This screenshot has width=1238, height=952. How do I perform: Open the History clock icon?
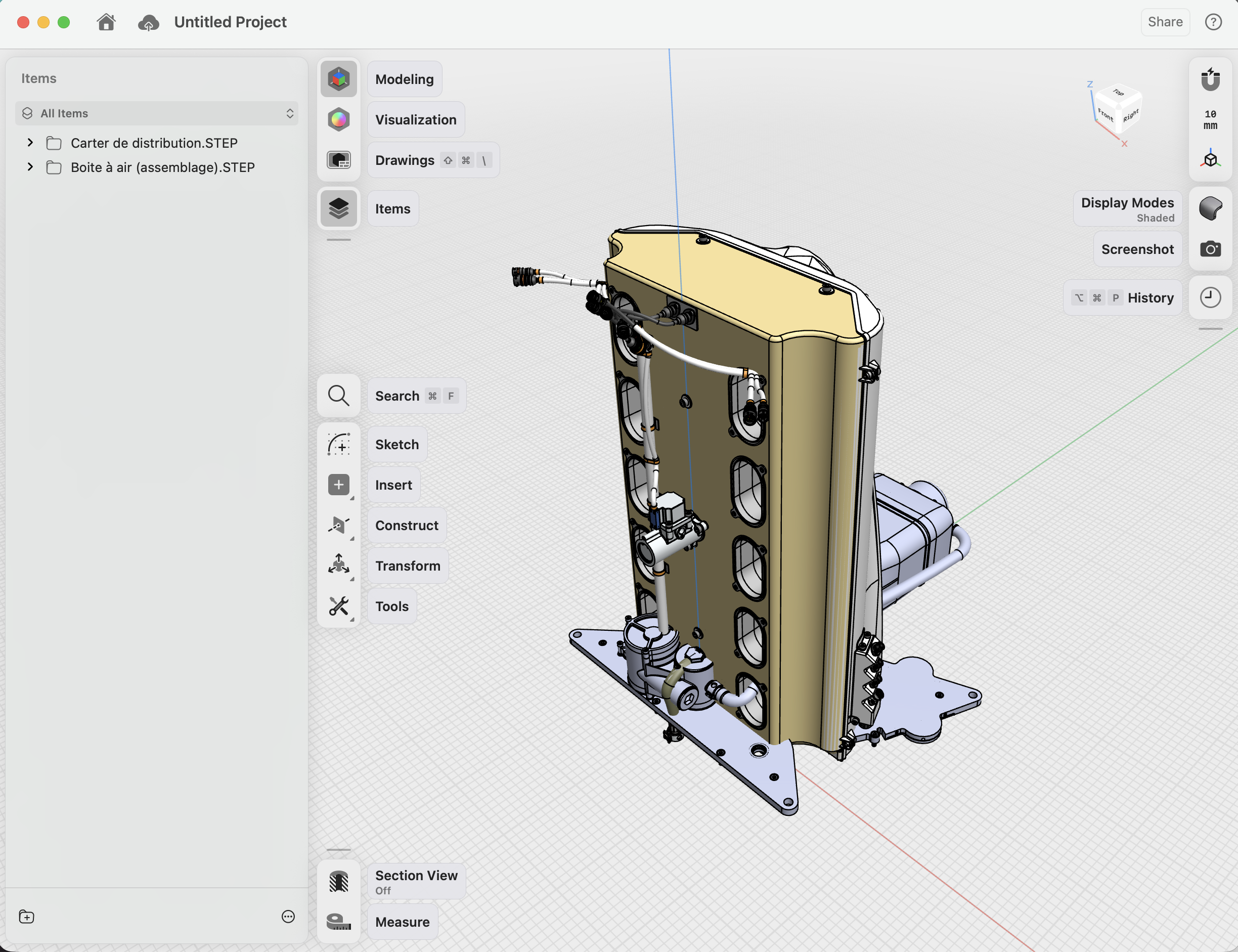coord(1210,297)
